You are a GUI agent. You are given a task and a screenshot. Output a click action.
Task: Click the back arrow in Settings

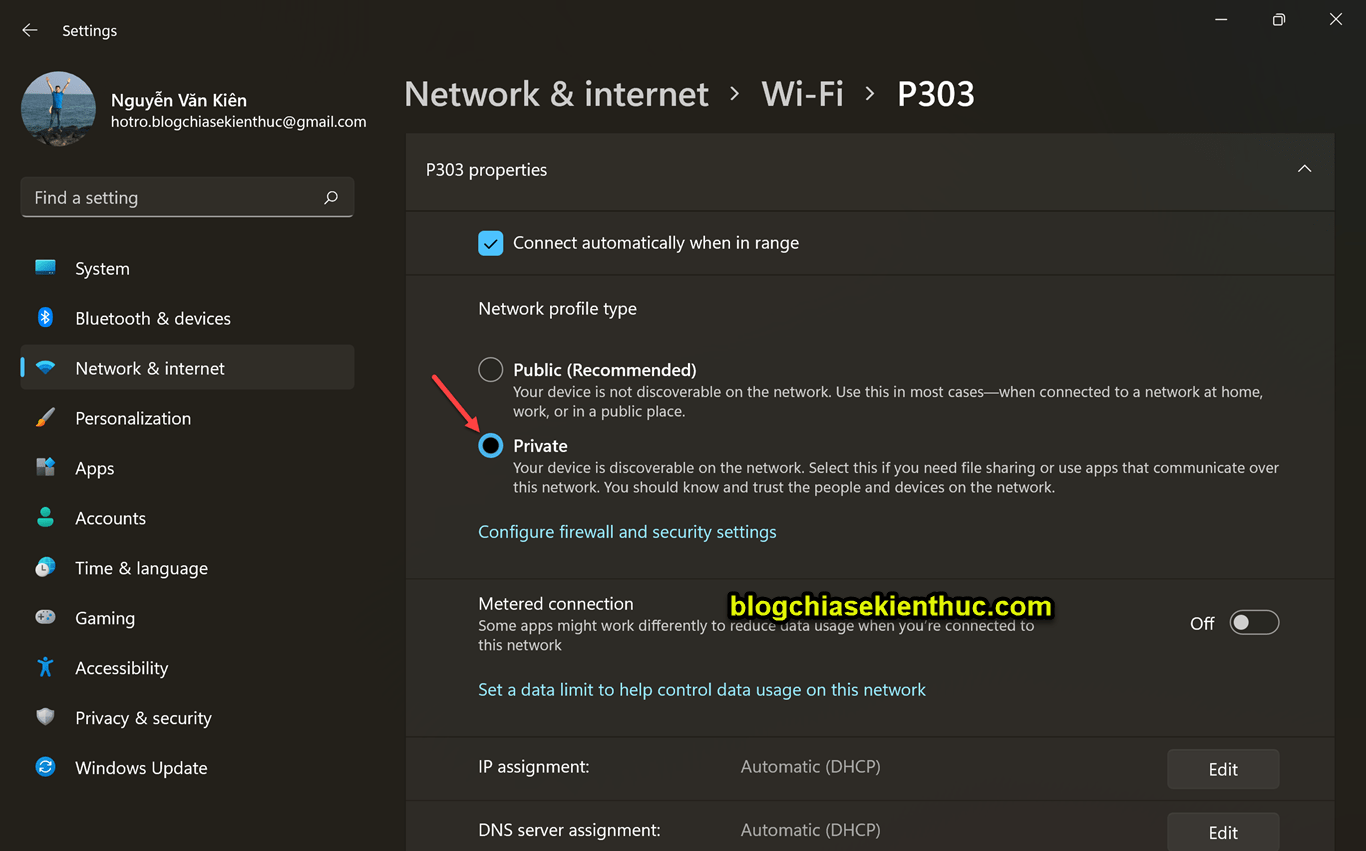pos(30,30)
